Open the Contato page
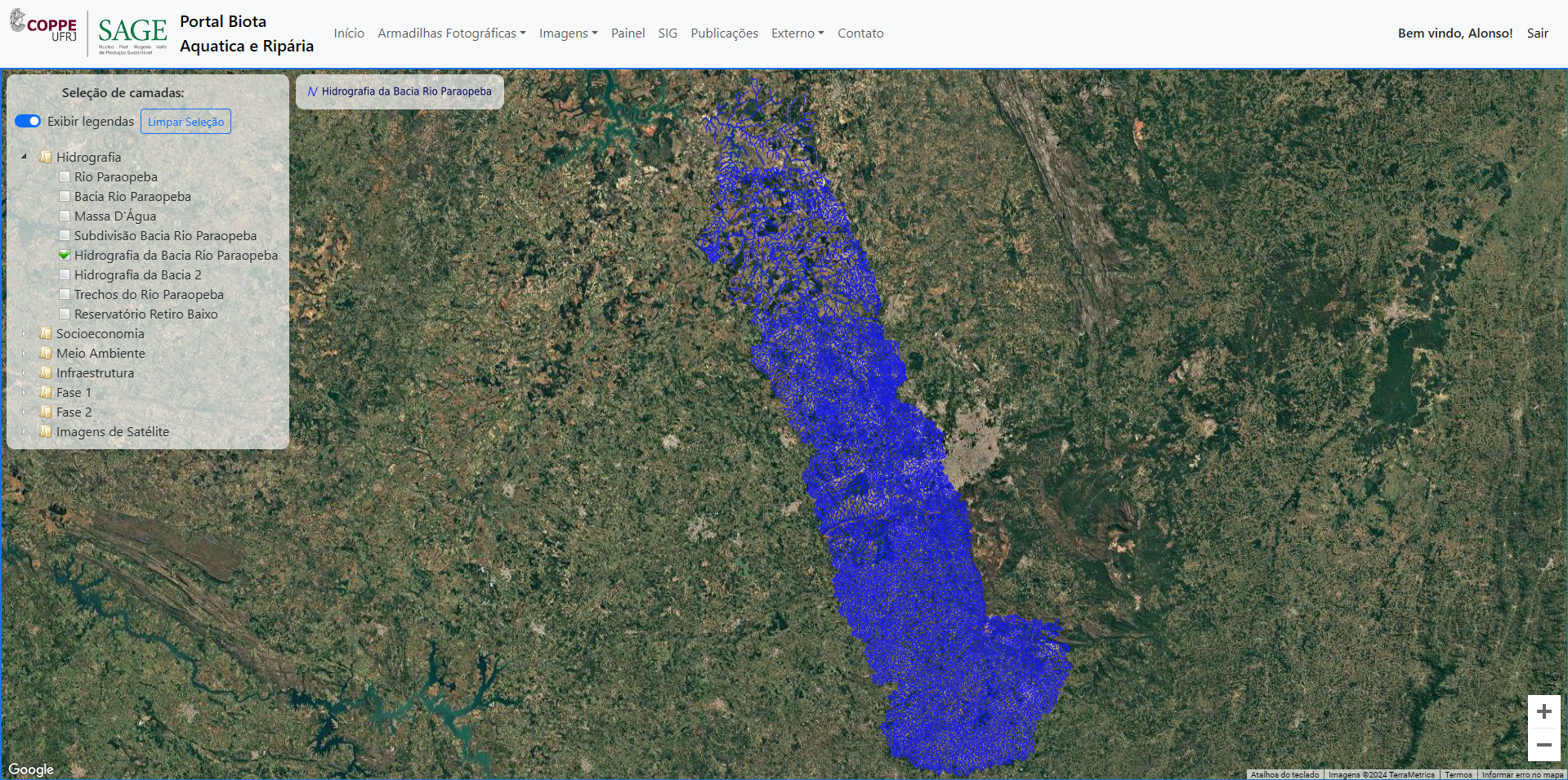The height and width of the screenshot is (780, 1568). point(860,33)
